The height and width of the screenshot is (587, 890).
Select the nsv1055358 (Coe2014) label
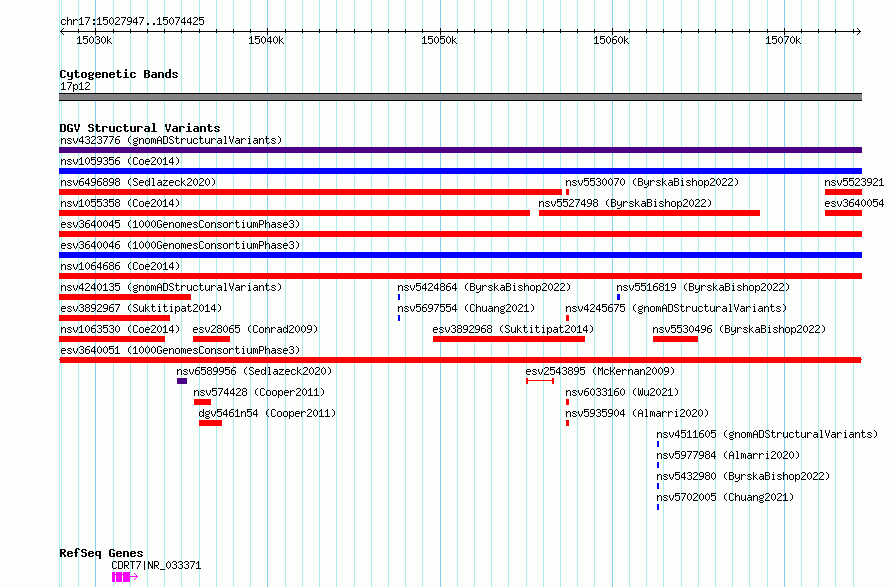120,203
